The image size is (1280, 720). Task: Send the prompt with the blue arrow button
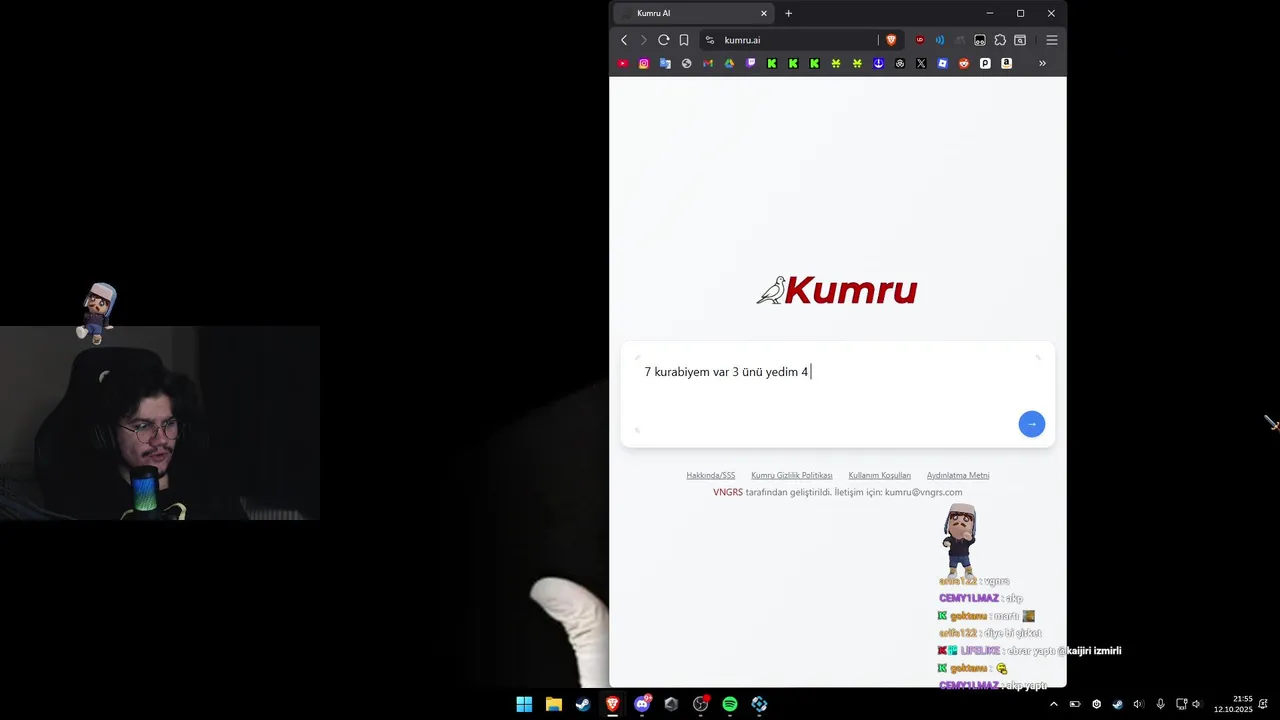(x=1032, y=424)
